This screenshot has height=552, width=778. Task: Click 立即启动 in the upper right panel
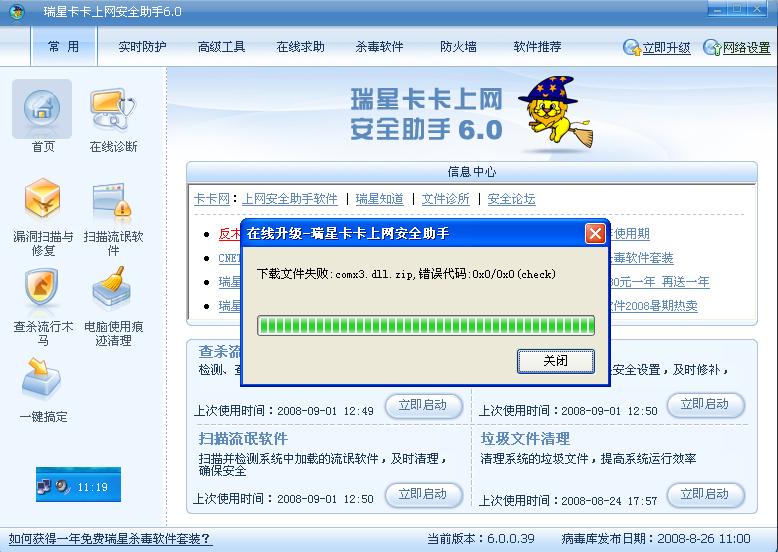pos(706,405)
